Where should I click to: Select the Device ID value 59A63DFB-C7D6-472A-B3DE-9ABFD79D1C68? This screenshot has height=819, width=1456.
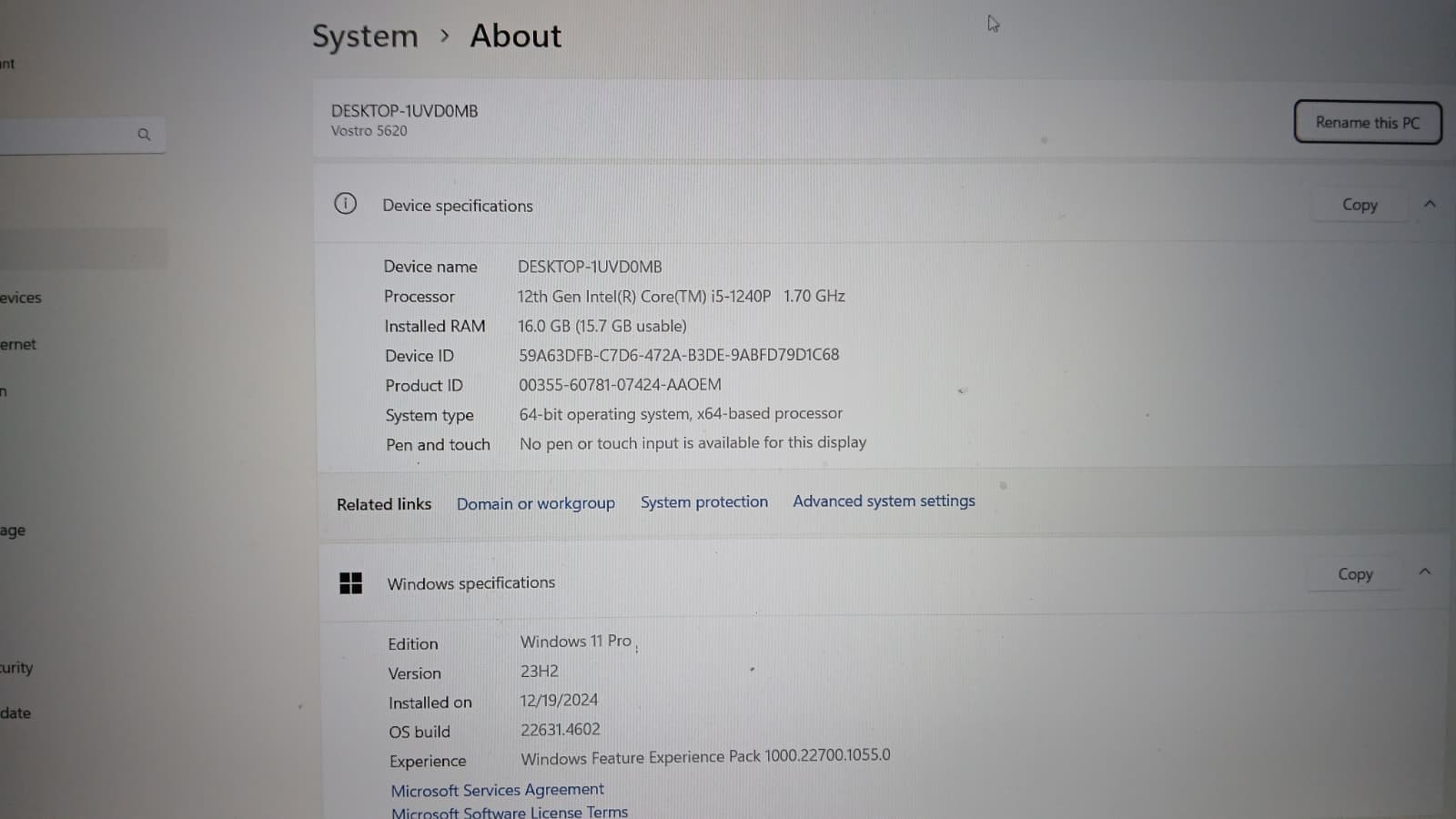[x=679, y=355]
